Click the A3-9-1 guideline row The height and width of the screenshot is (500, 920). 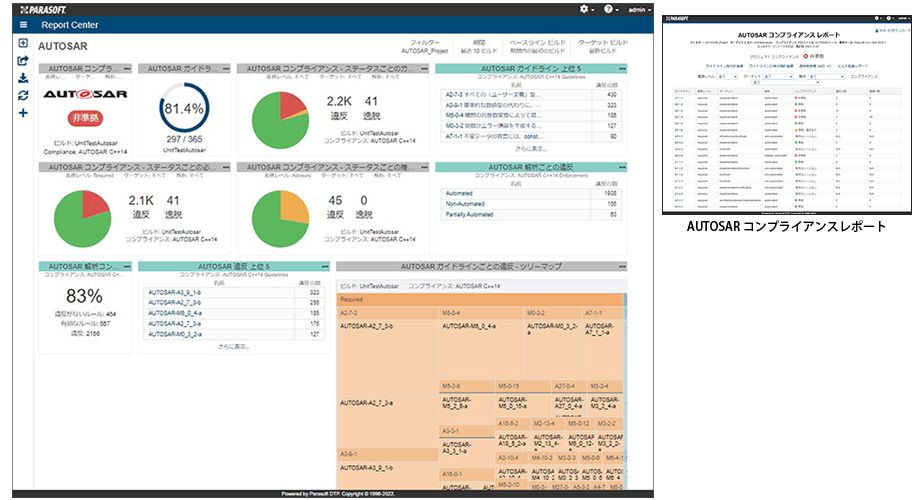530,104
